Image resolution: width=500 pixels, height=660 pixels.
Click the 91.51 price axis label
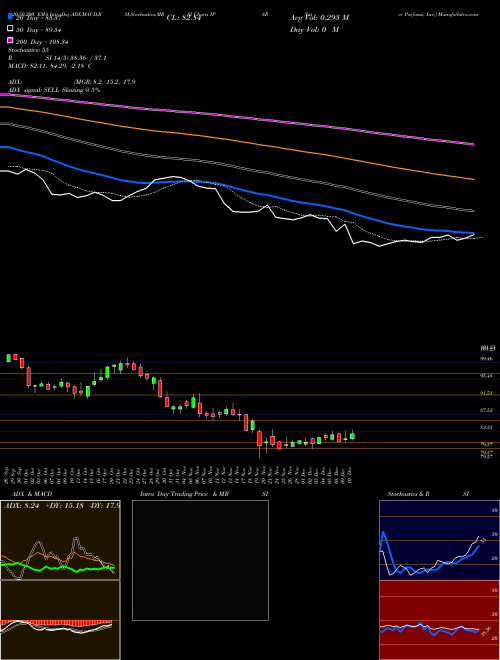(x=487, y=393)
